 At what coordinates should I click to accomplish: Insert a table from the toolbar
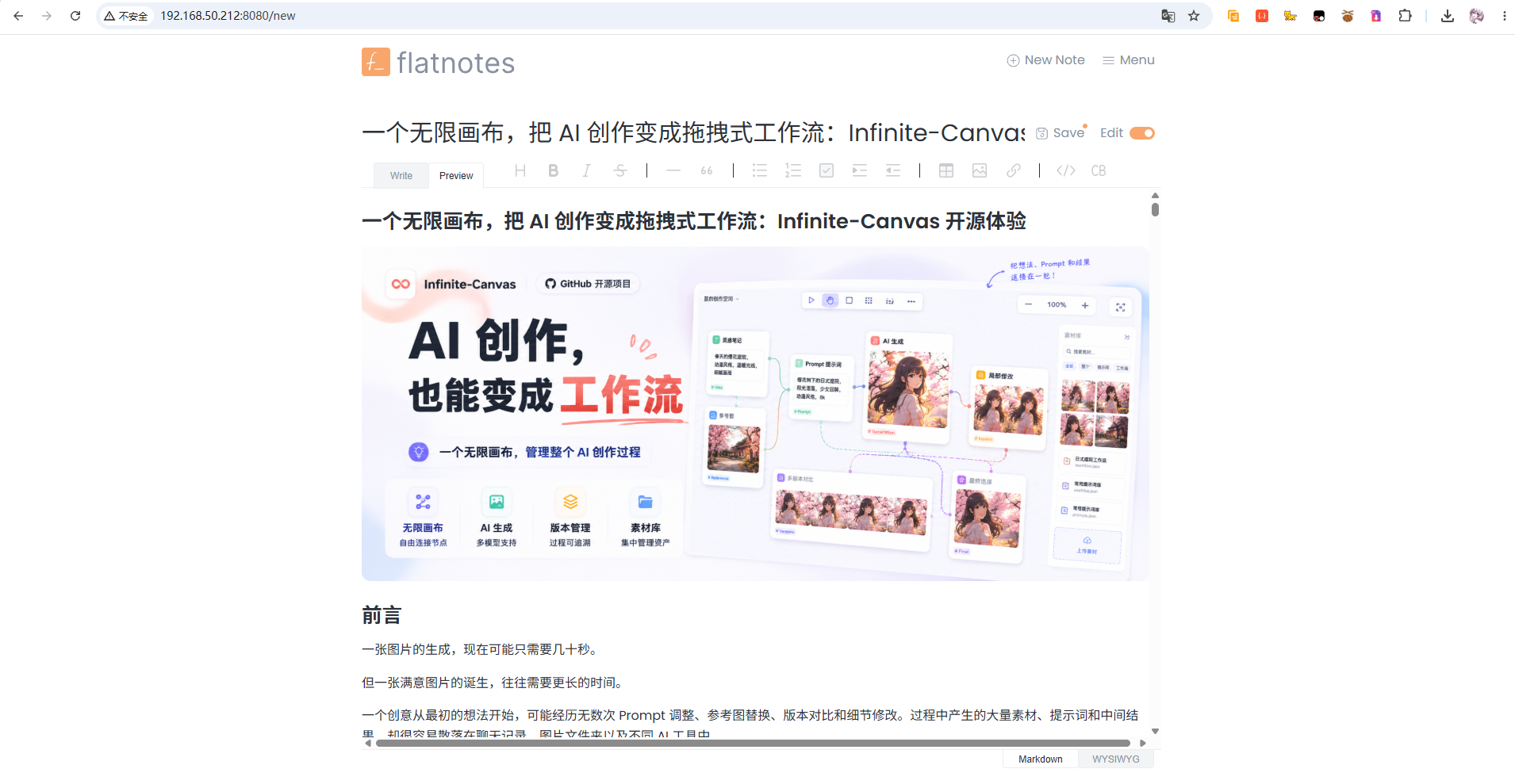click(946, 170)
